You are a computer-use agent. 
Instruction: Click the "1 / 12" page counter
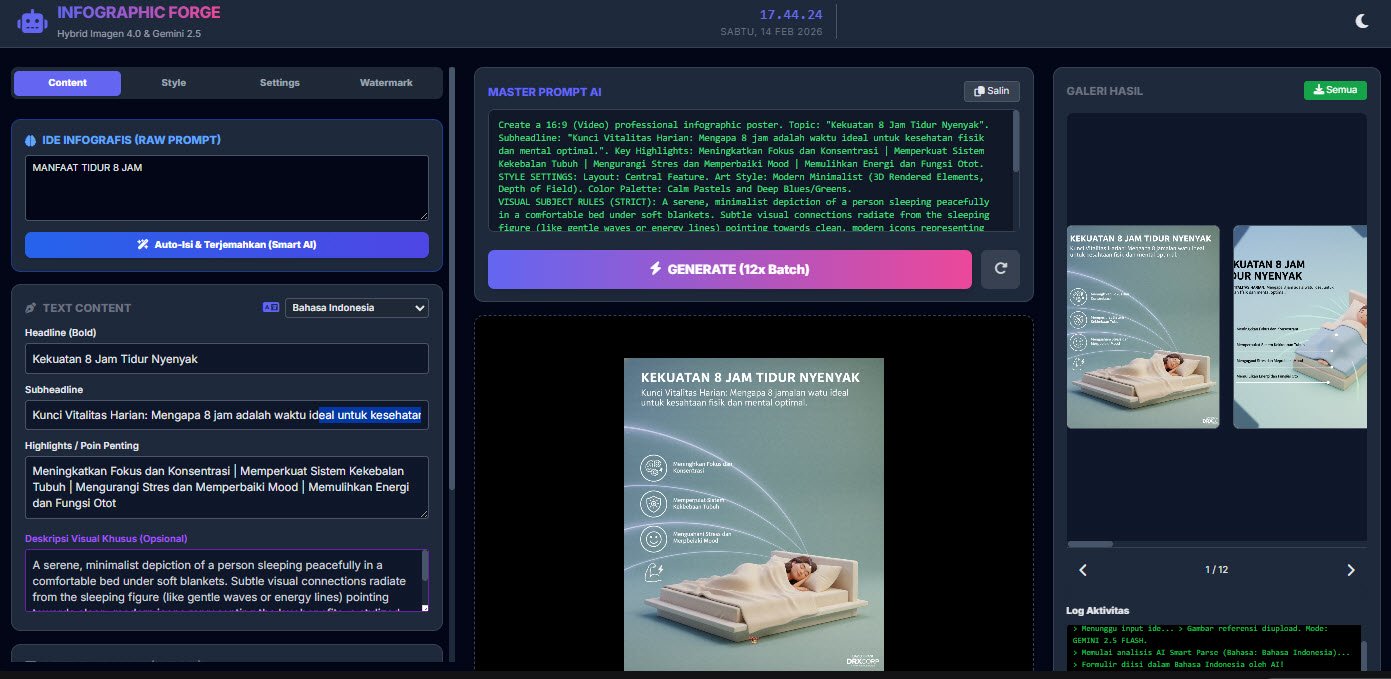point(1216,570)
